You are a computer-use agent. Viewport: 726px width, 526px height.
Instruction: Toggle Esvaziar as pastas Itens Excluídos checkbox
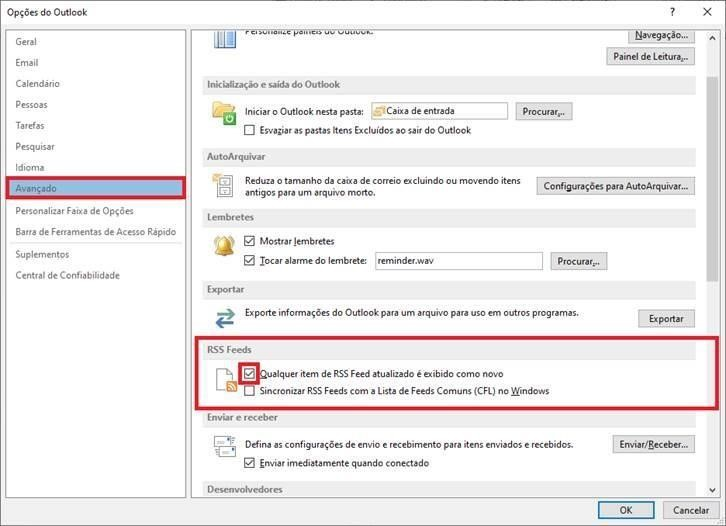click(x=249, y=130)
